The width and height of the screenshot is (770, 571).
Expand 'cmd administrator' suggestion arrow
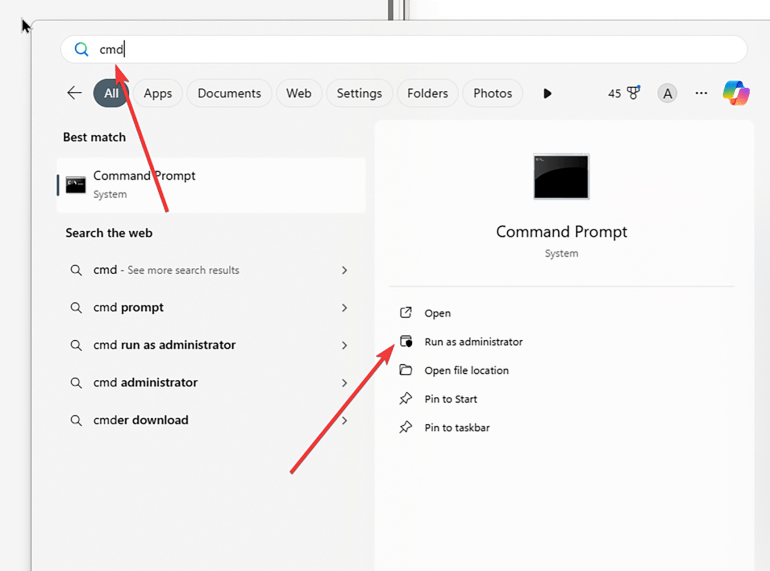point(344,383)
